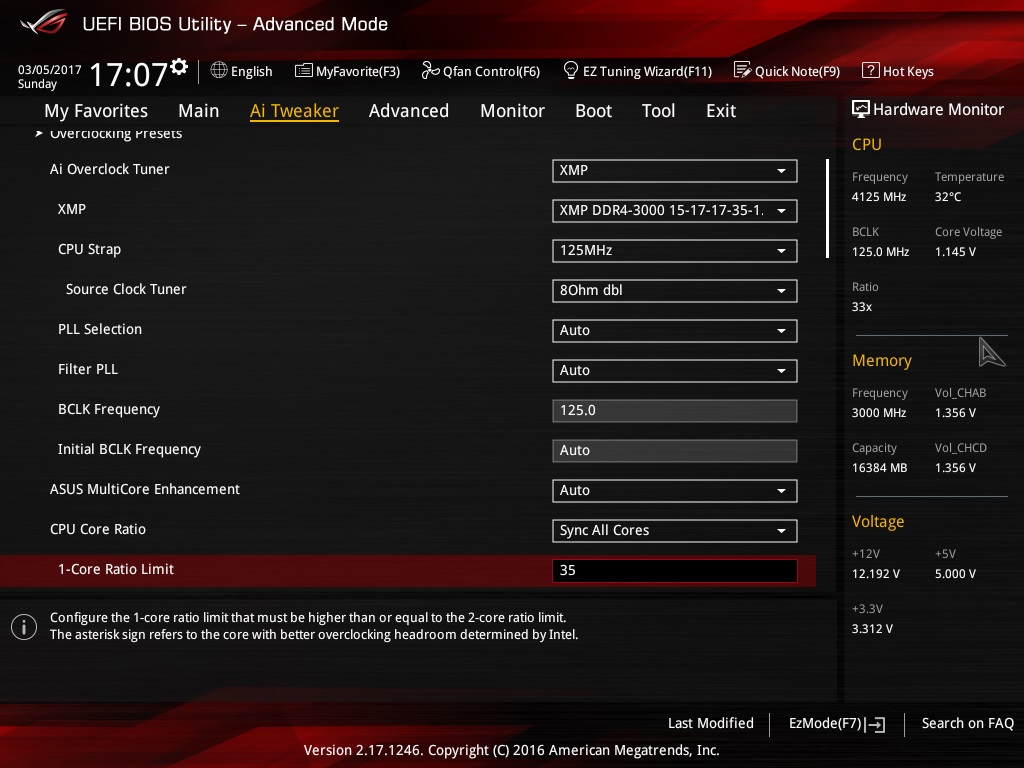Click the 03/05/2017 date
1024x768 pixels.
pos(50,69)
